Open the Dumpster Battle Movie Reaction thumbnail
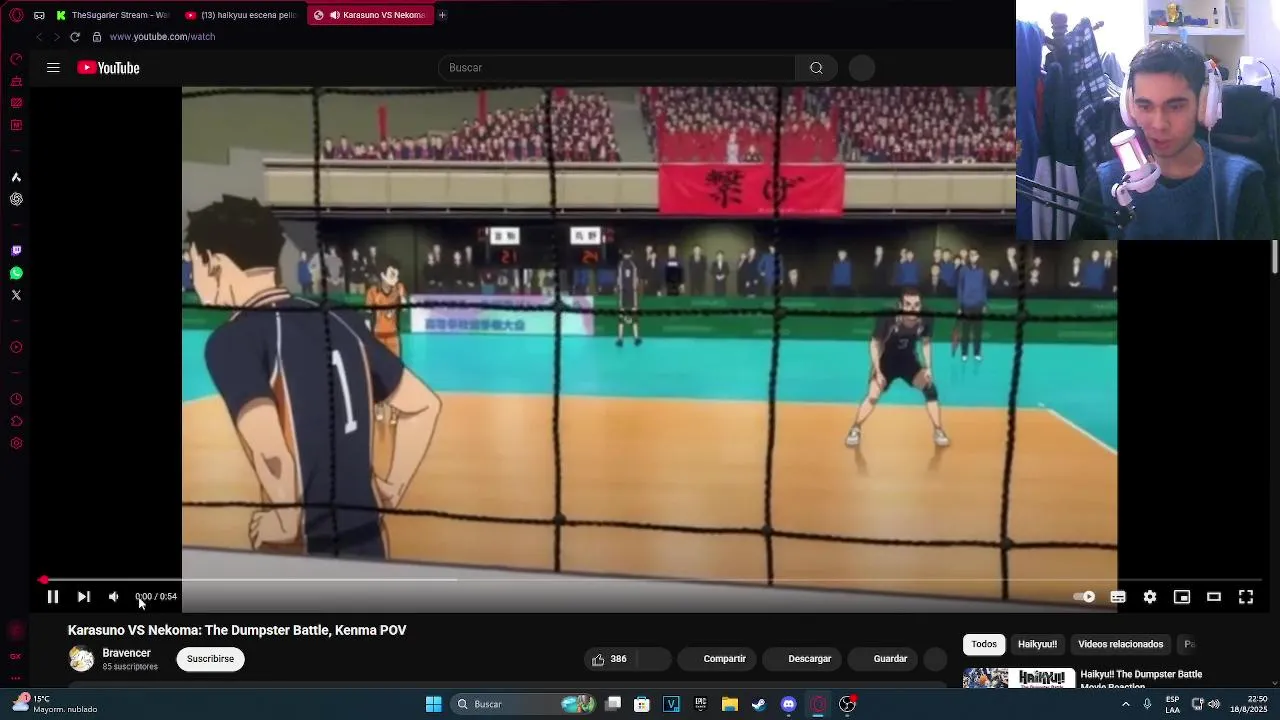The height and width of the screenshot is (720, 1280). [x=1019, y=679]
